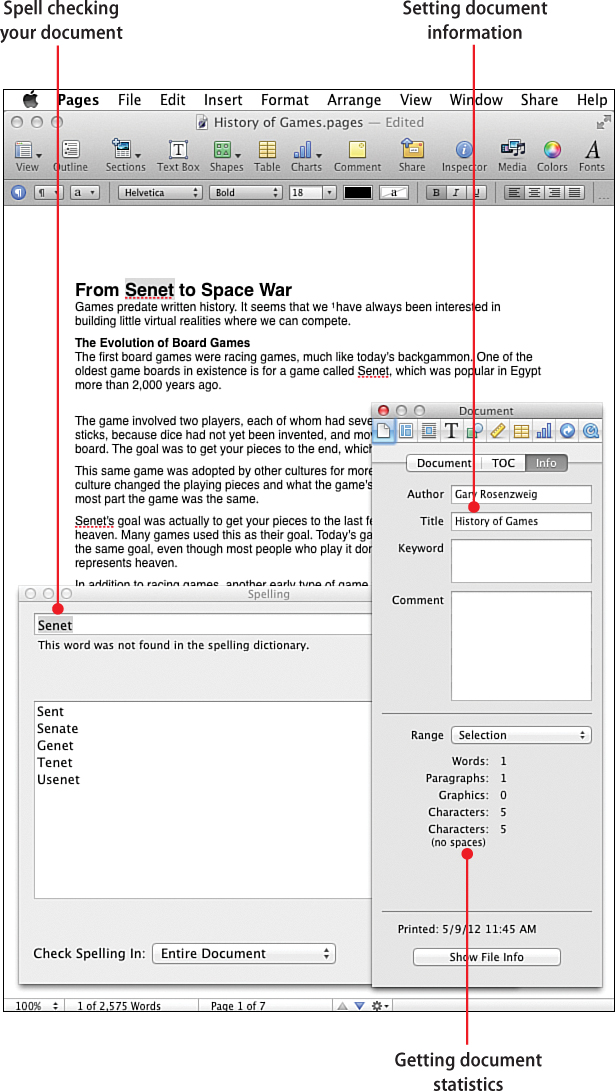Toggle Bold in the format bar
Image resolution: width=615 pixels, height=1091 pixels.
[436, 193]
